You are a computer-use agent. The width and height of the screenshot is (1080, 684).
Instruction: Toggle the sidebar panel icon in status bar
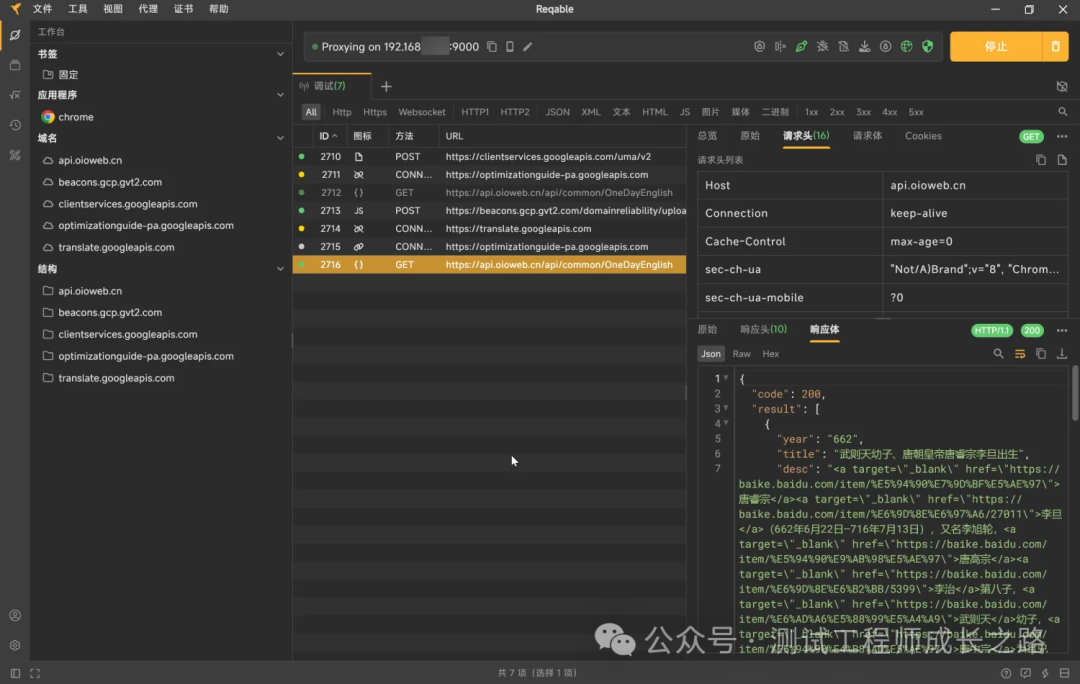pos(15,673)
